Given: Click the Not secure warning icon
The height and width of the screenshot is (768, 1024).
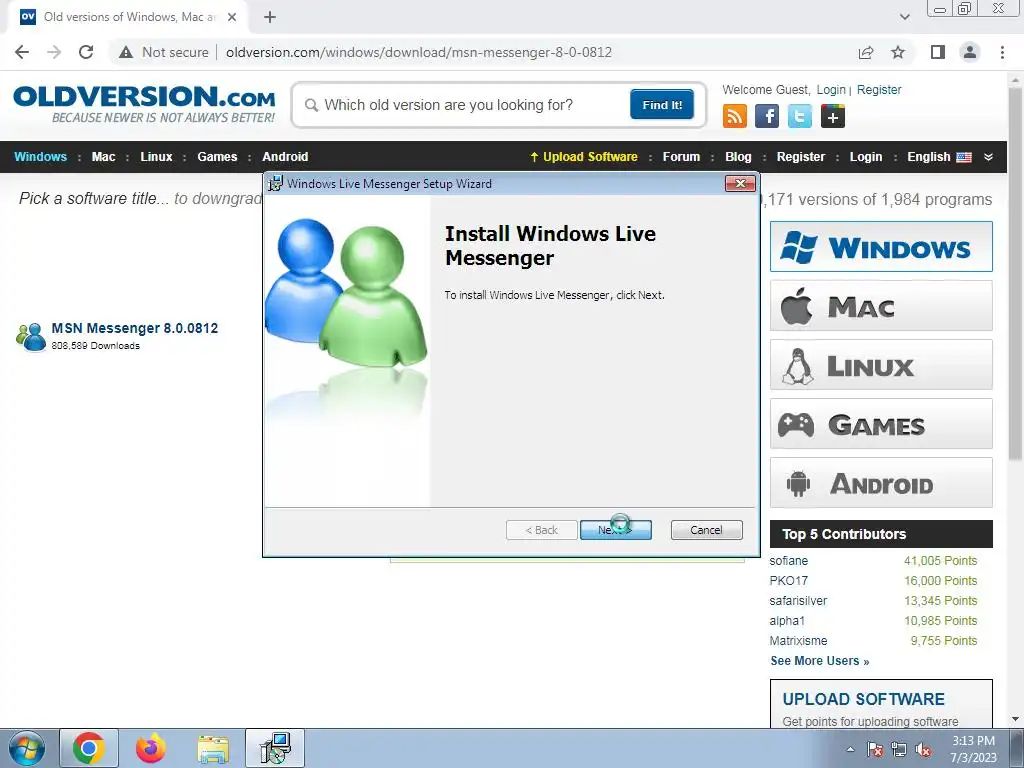Looking at the screenshot, I should tap(126, 52).
